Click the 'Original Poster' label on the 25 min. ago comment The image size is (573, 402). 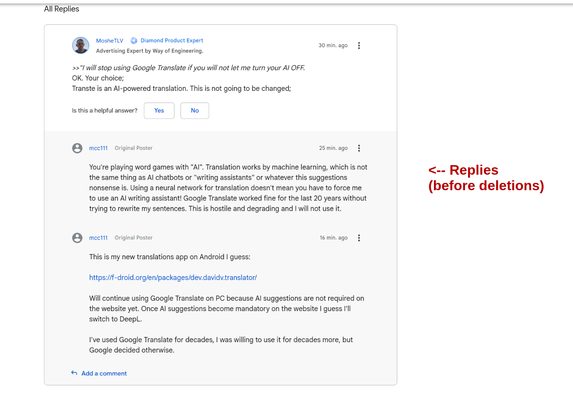coord(133,148)
